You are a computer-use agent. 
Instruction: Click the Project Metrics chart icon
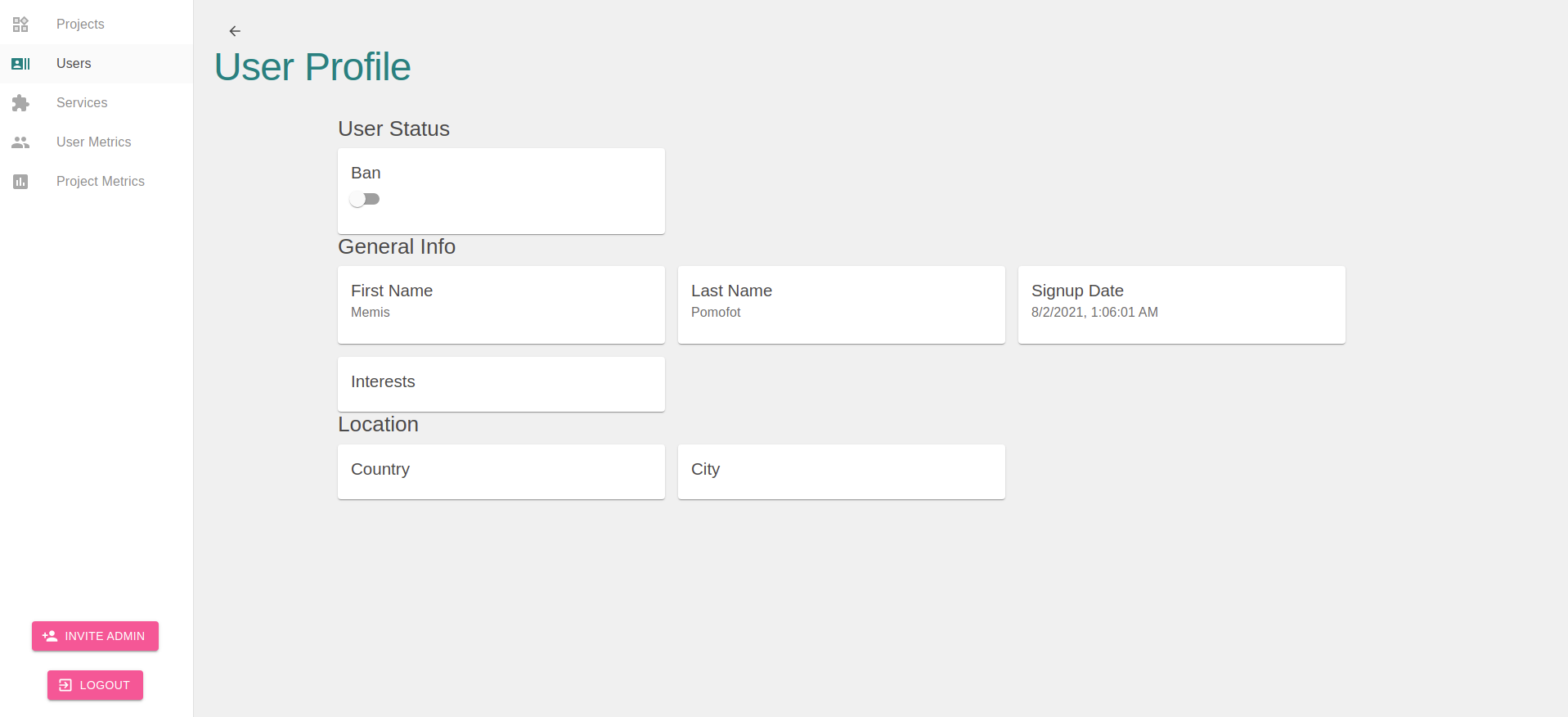coord(20,182)
